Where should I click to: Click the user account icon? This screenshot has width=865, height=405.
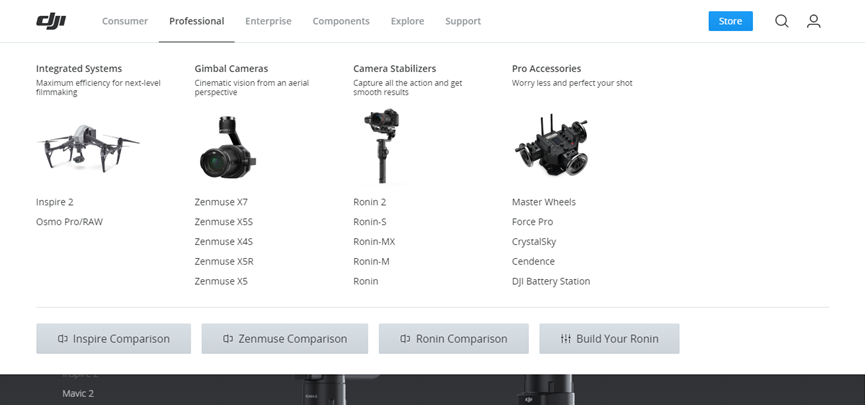813,21
